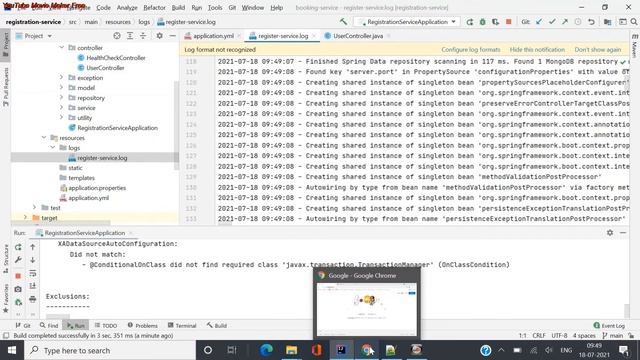The height and width of the screenshot is (360, 640).
Task: Stop process in Run panel sidebar
Action: pyautogui.click(x=18, y=276)
